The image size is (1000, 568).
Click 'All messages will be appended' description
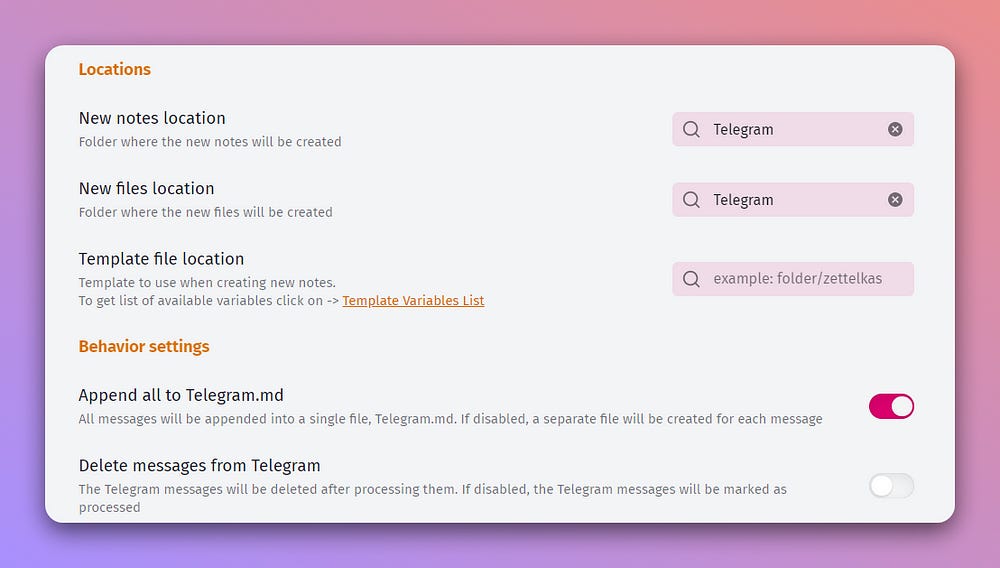(450, 419)
